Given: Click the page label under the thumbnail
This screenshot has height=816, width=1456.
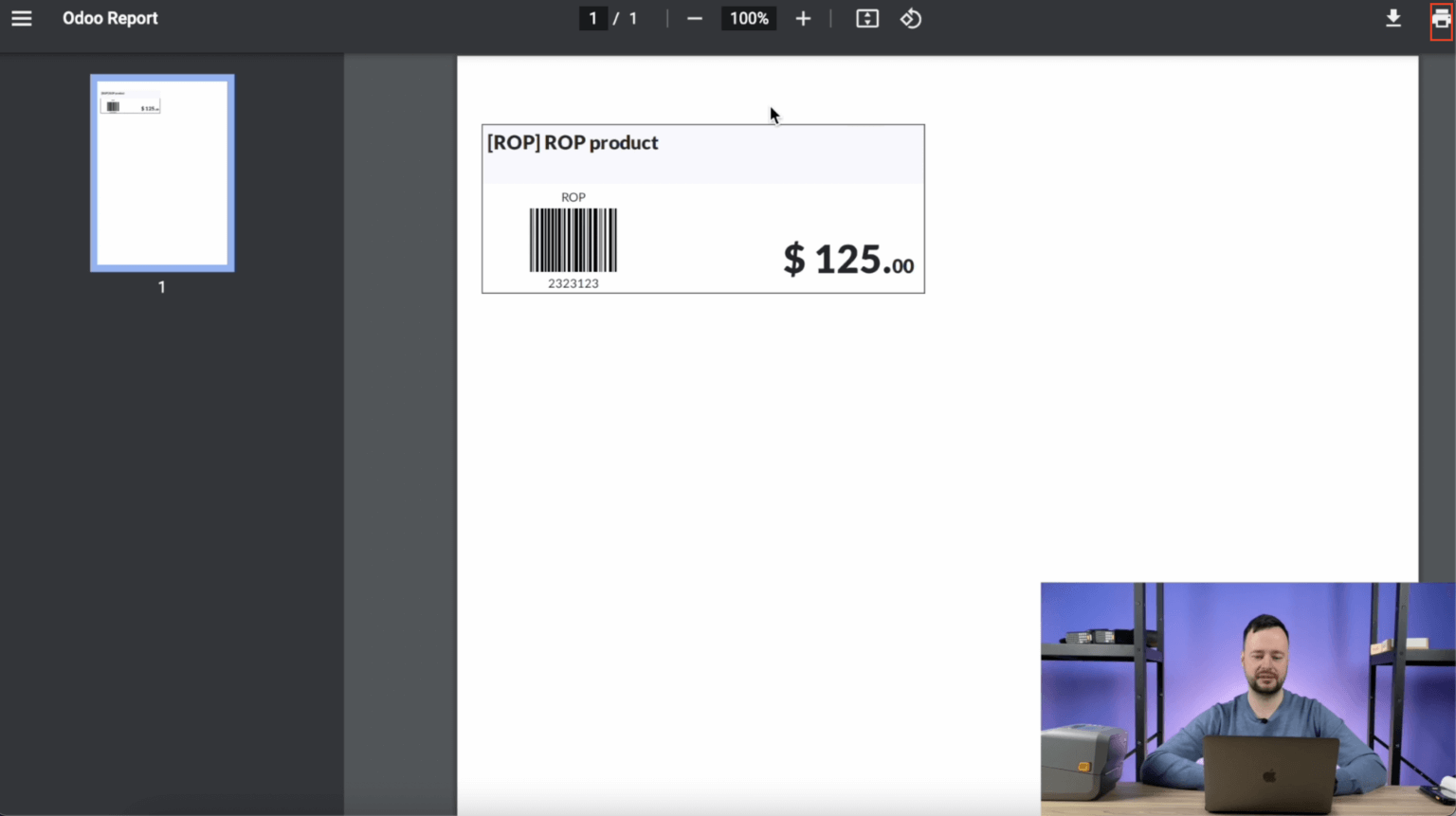Looking at the screenshot, I should pyautogui.click(x=162, y=287).
